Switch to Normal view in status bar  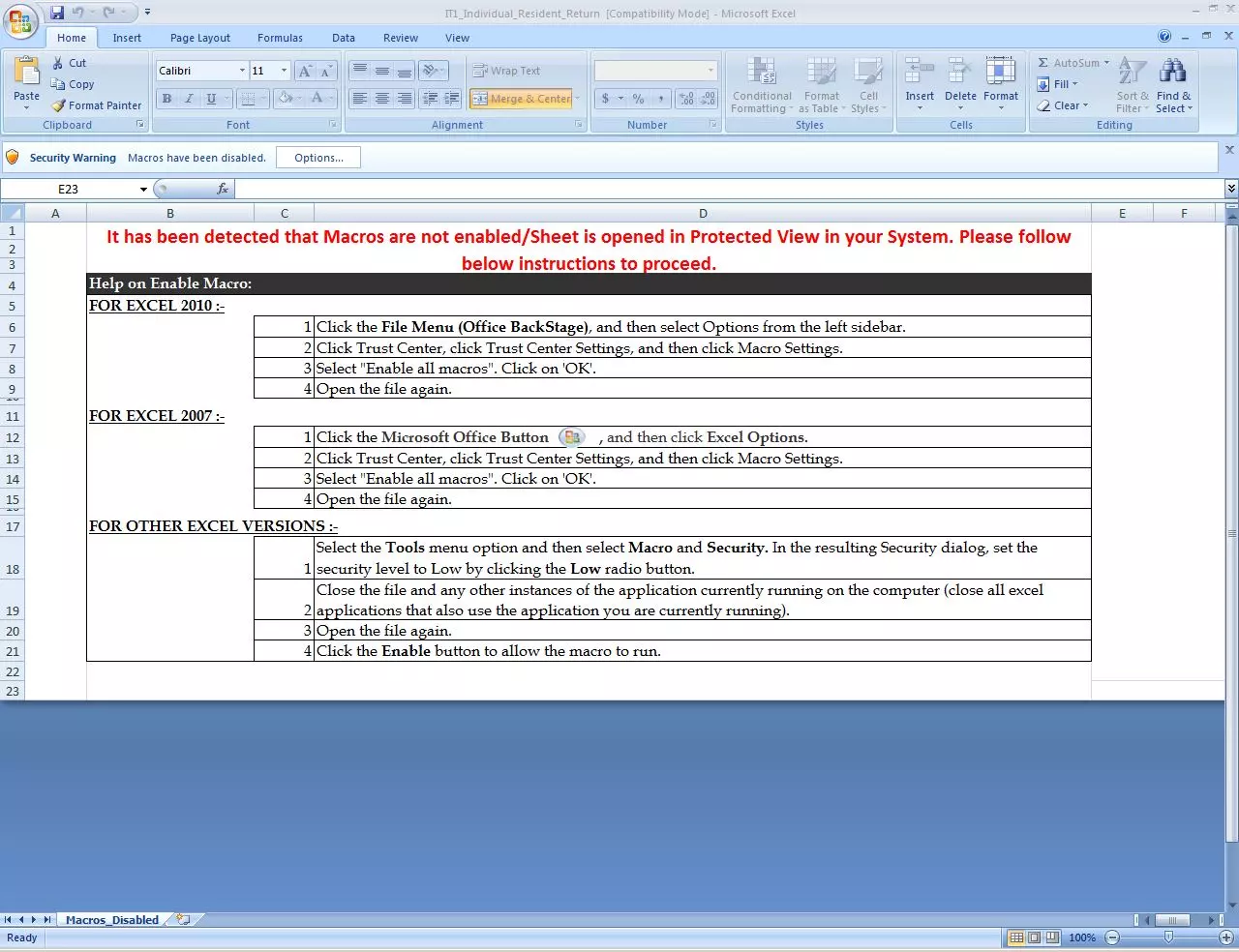click(x=1016, y=937)
